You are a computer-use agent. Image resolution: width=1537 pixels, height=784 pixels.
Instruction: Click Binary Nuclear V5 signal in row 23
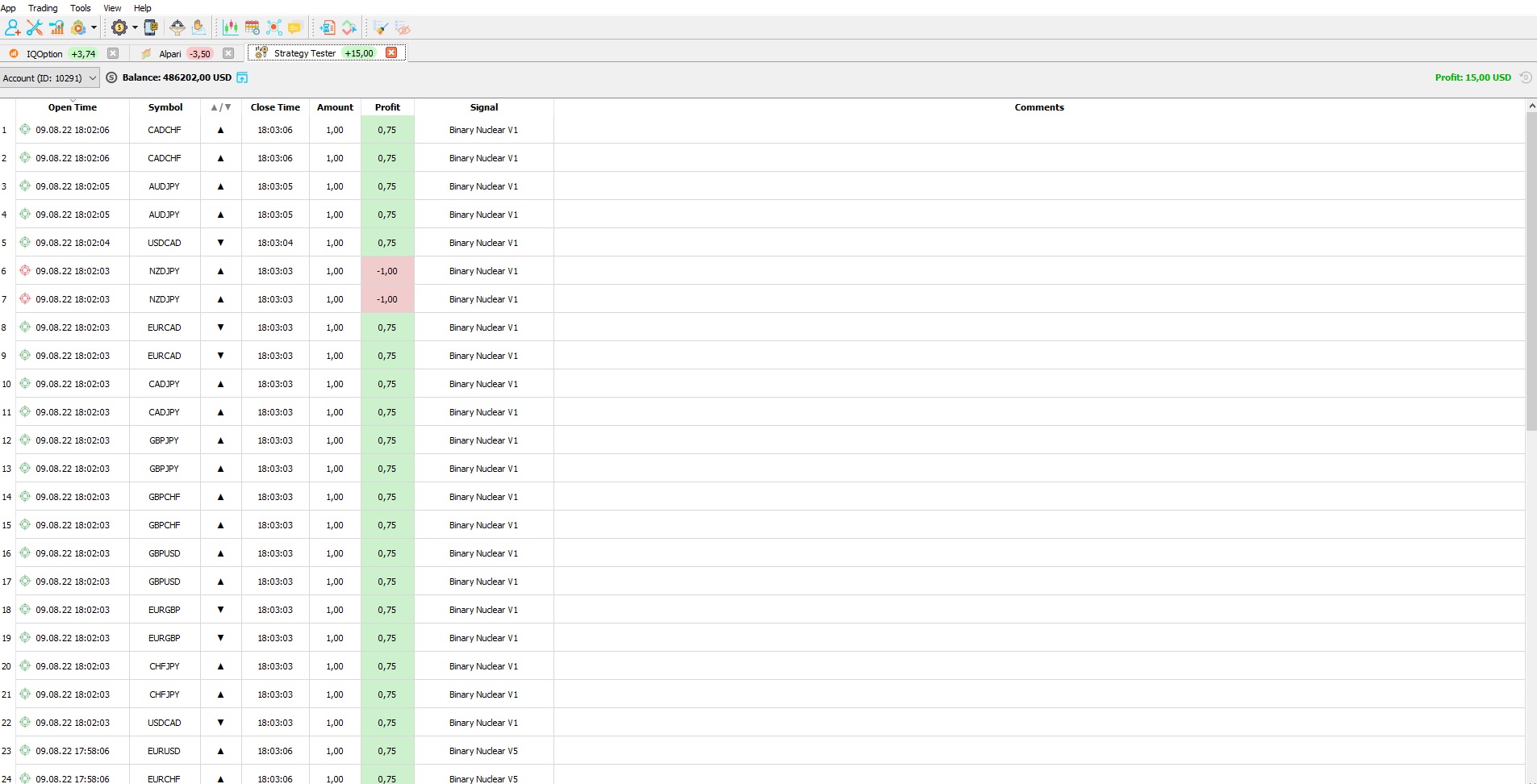pyautogui.click(x=483, y=751)
